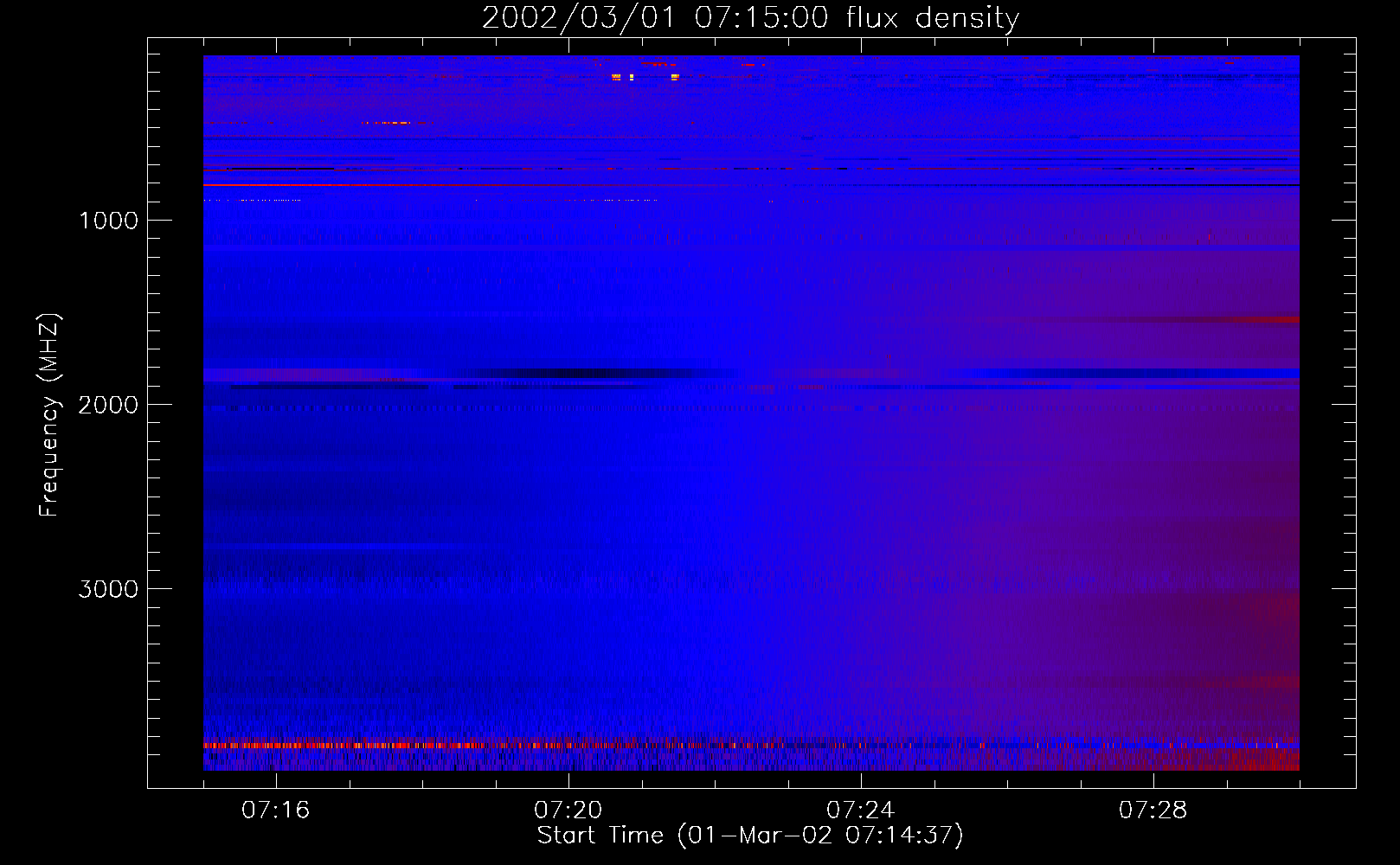Click the 07:24 time tick label
Image resolution: width=1400 pixels, height=865 pixels.
pos(861,811)
